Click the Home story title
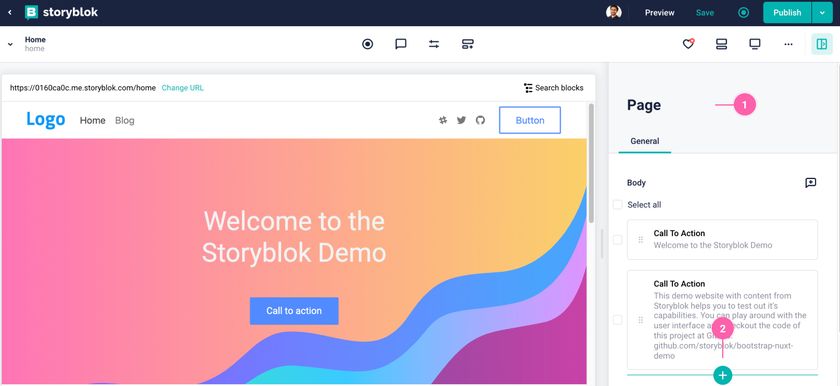The image size is (840, 386). point(35,40)
